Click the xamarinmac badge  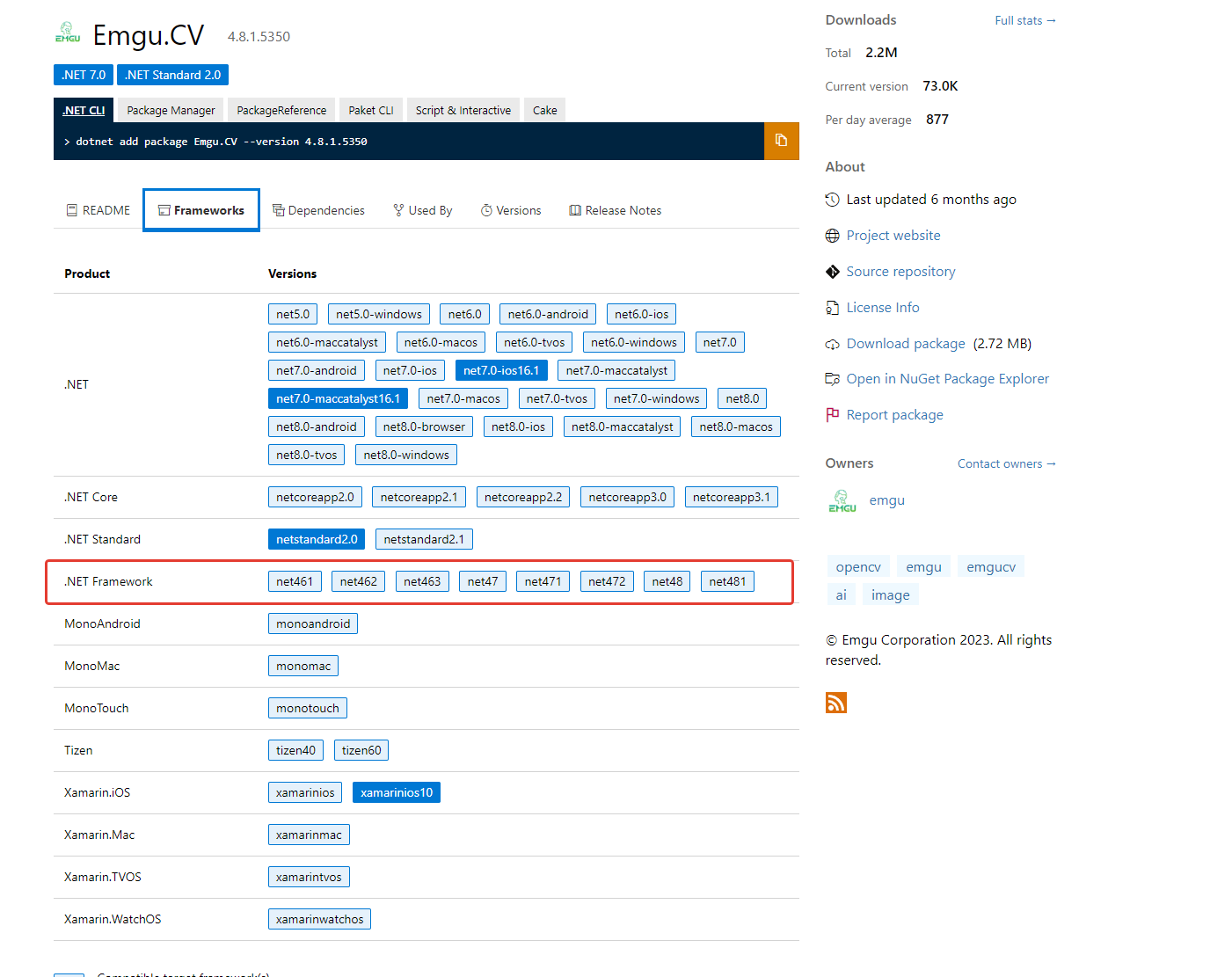[309, 835]
